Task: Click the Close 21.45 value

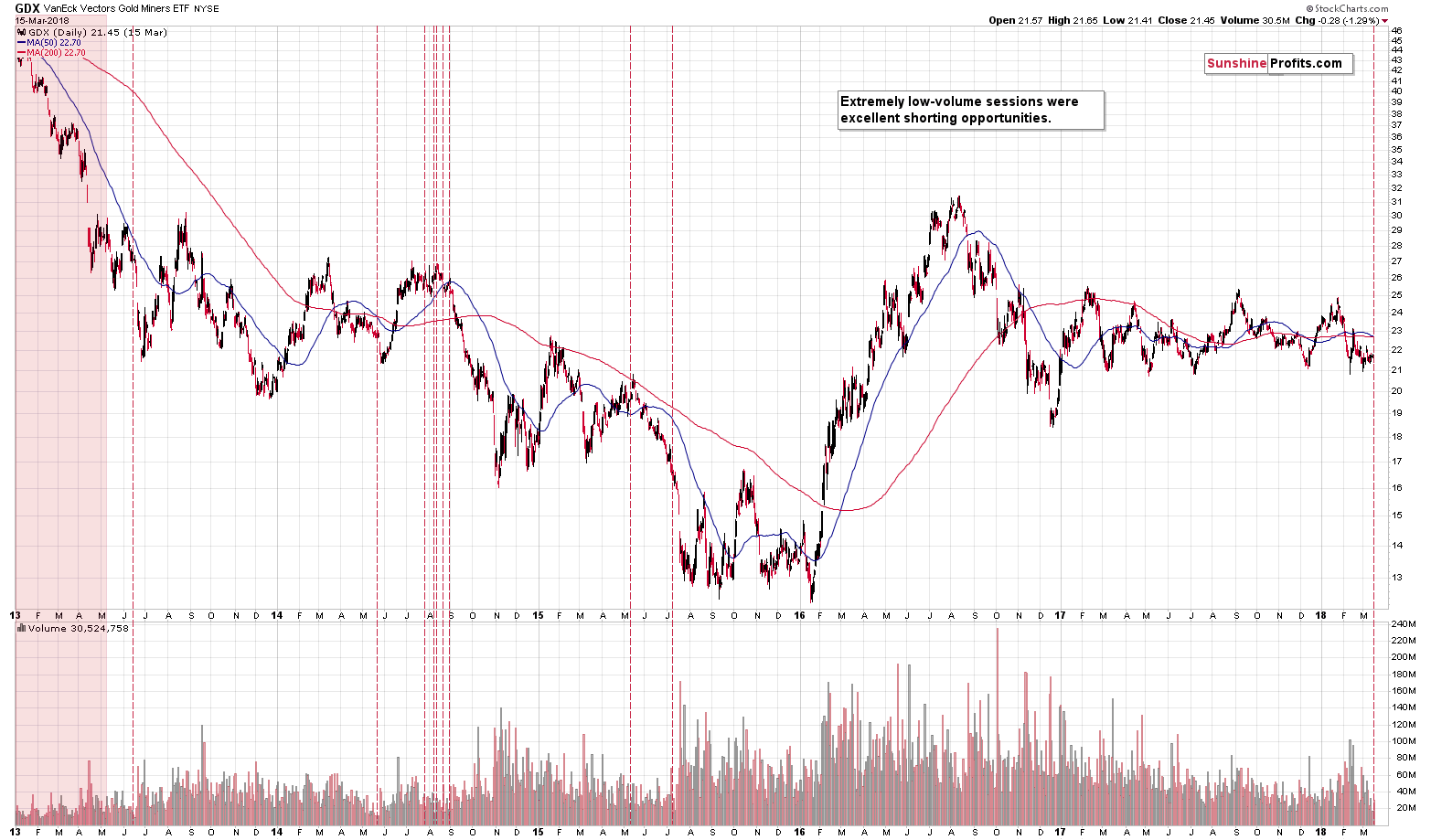Action: click(x=1186, y=20)
